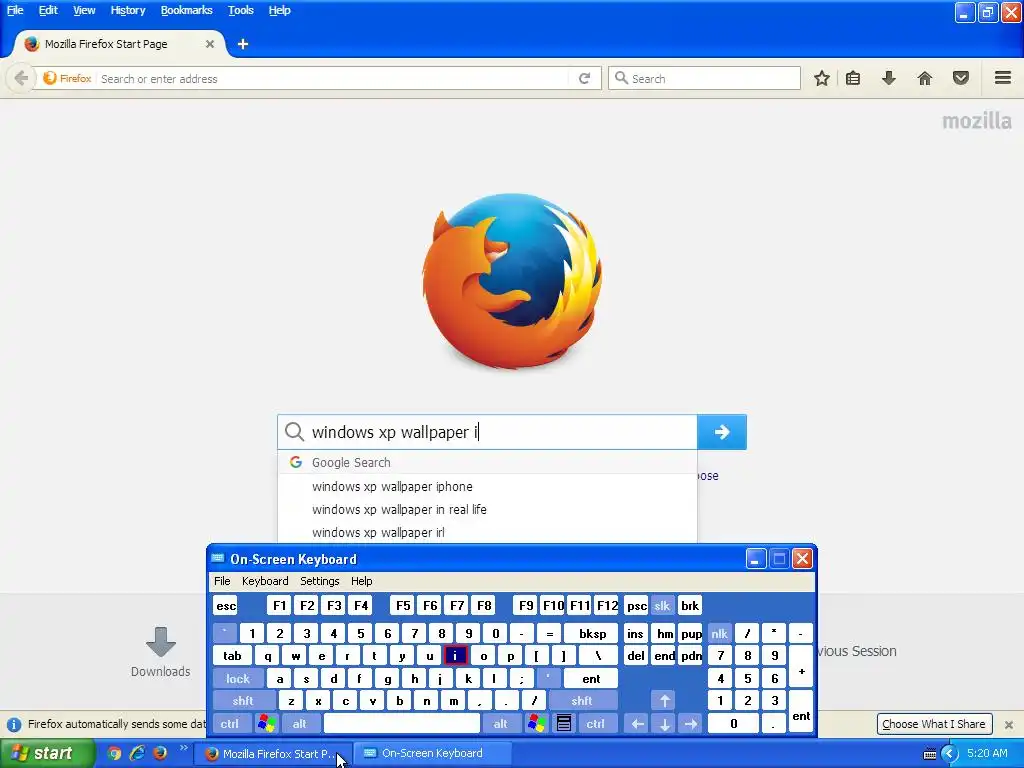Launch Chrome from the quick launch bar

click(114, 753)
